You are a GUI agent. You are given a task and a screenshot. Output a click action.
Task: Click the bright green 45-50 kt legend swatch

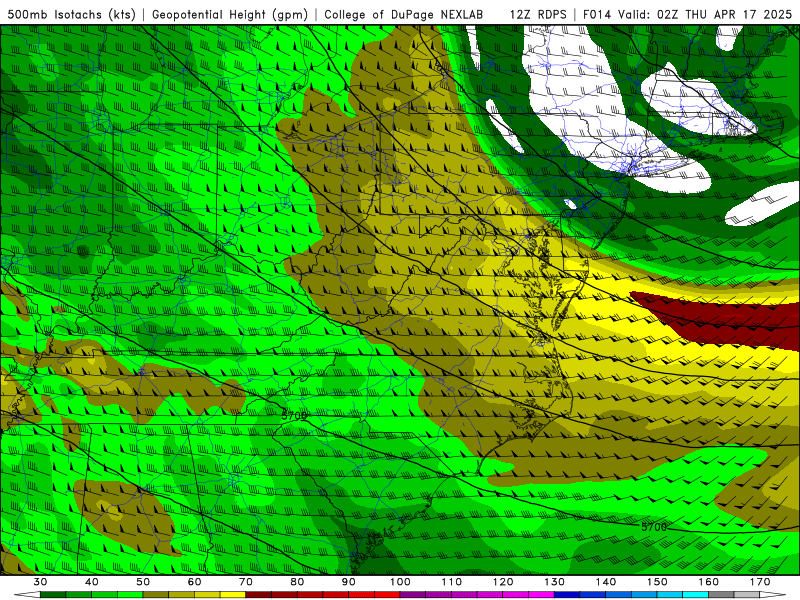point(130,594)
